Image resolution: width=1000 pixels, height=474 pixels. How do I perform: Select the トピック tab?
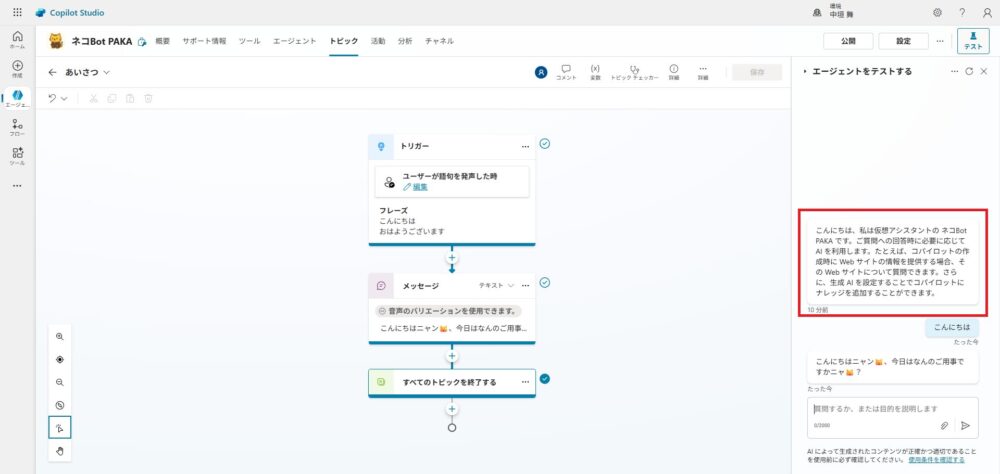click(x=344, y=41)
